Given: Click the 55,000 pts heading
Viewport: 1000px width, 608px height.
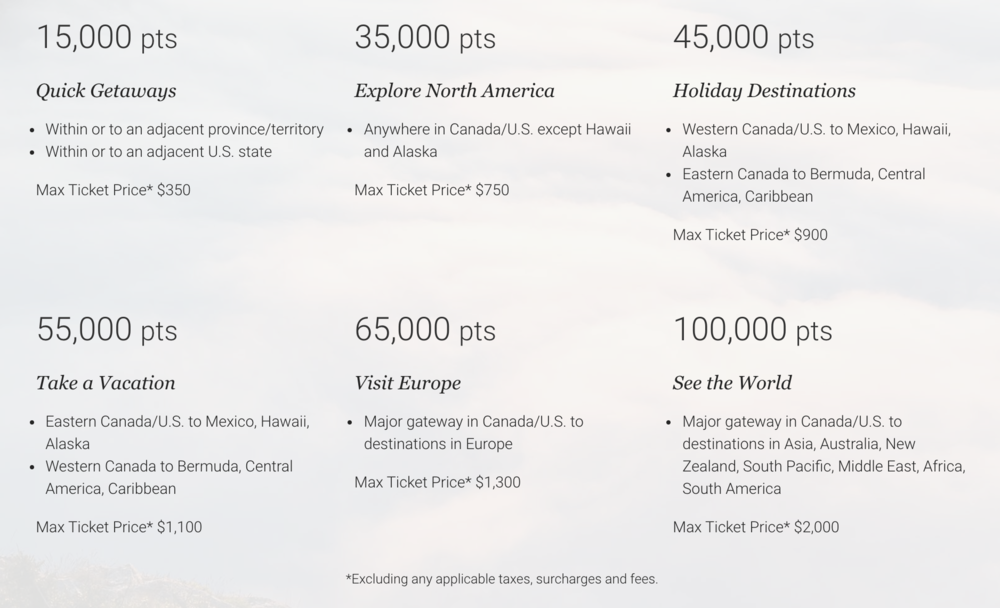Looking at the screenshot, I should (106, 330).
